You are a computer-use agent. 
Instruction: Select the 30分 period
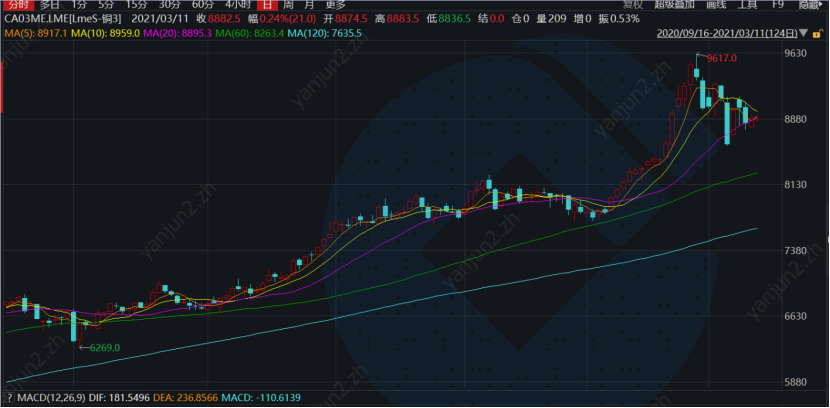coord(169,5)
